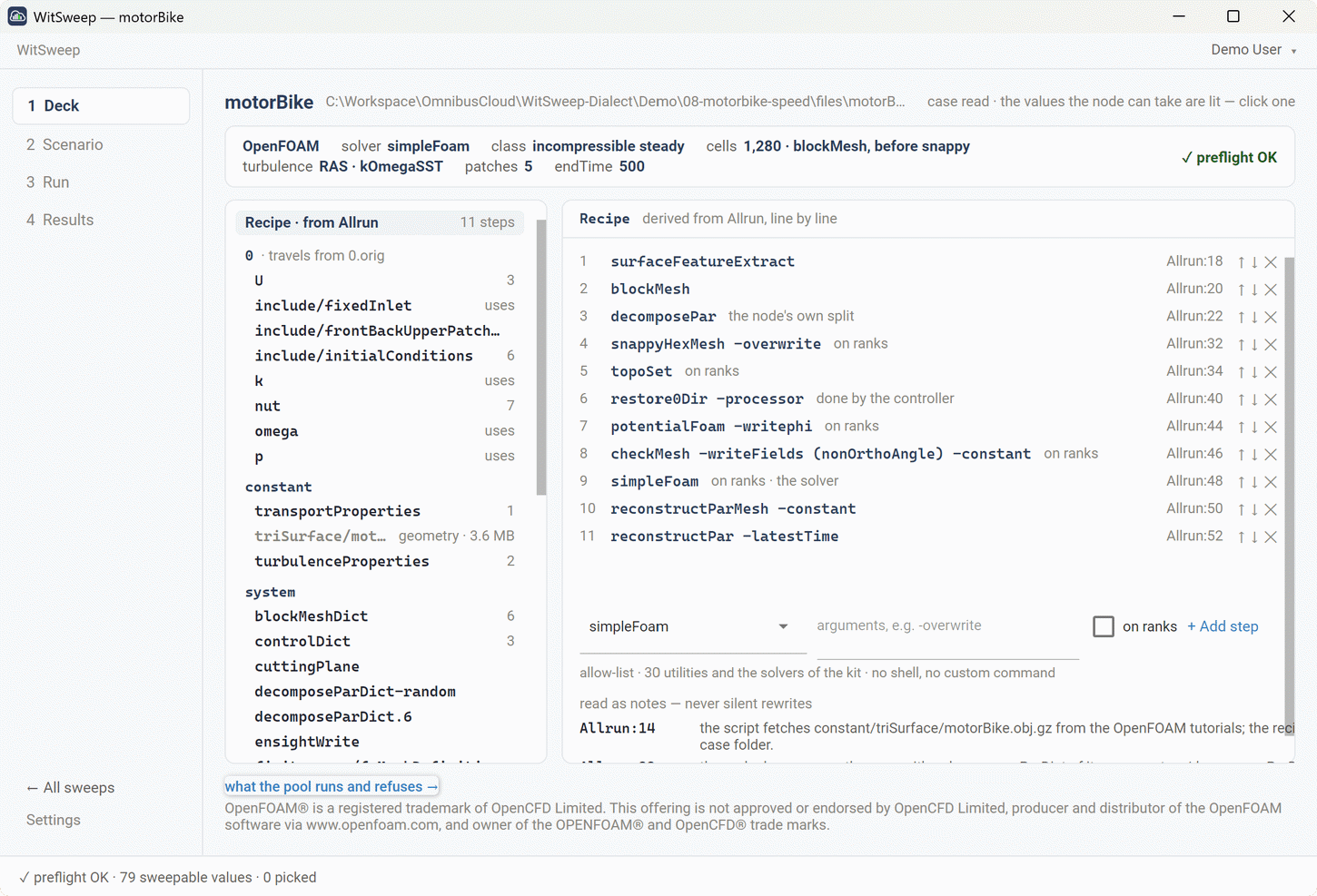Remove the potentialFoam -writephi step
This screenshot has height=896, width=1317.
click(x=1271, y=427)
